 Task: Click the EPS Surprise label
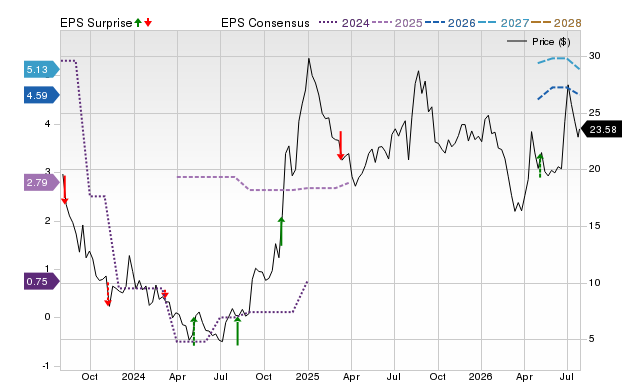(96, 23)
